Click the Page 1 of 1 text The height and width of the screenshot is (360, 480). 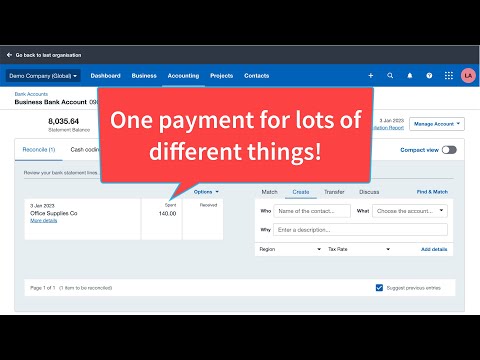pos(43,288)
